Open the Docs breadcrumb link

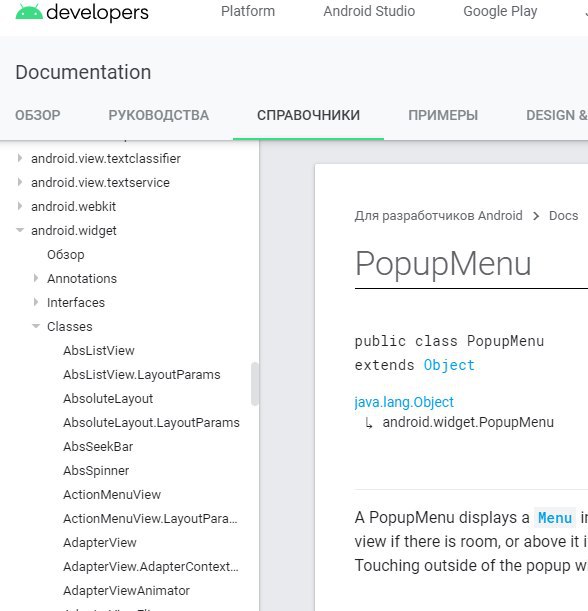tap(563, 215)
